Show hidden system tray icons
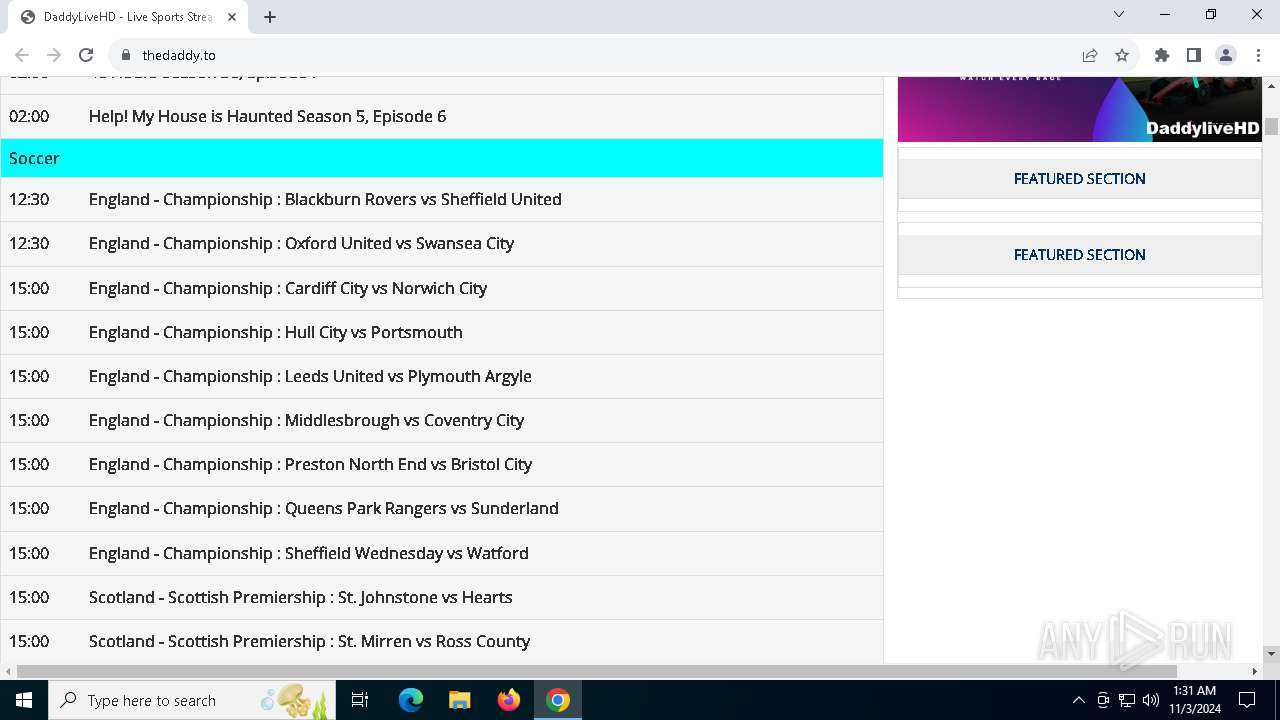Viewport: 1280px width, 720px height. point(1078,700)
